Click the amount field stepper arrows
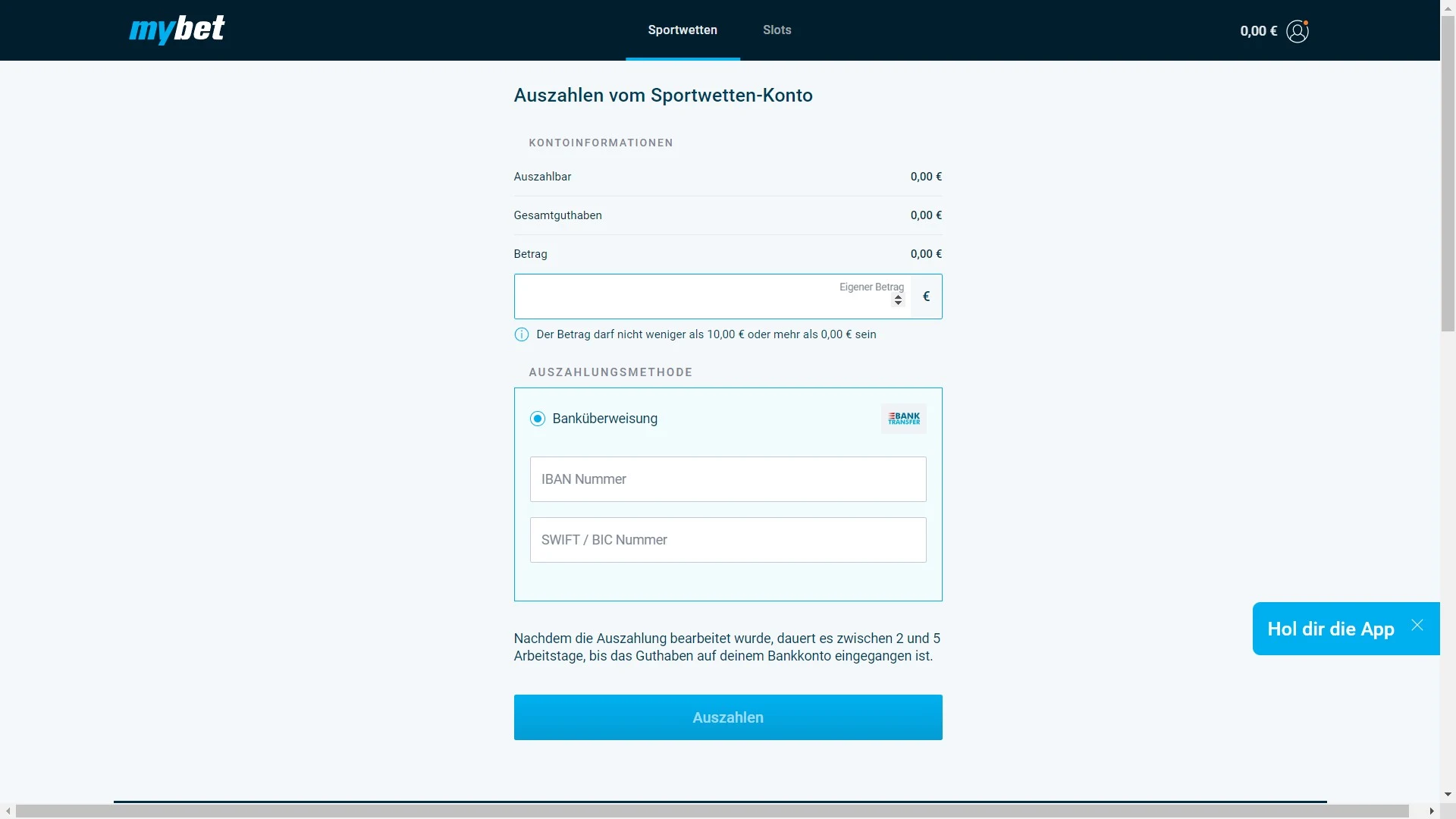The width and height of the screenshot is (1456, 819). pyautogui.click(x=898, y=300)
